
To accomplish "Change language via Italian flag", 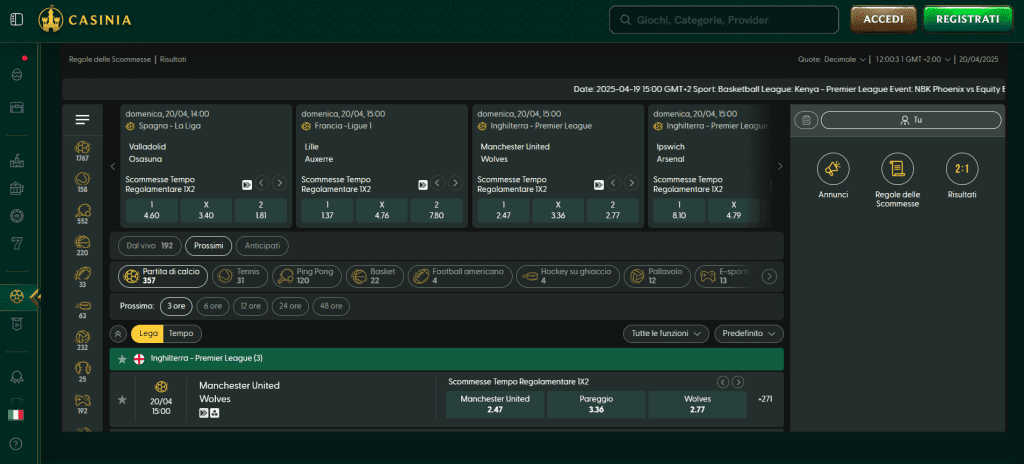I will (16, 414).
